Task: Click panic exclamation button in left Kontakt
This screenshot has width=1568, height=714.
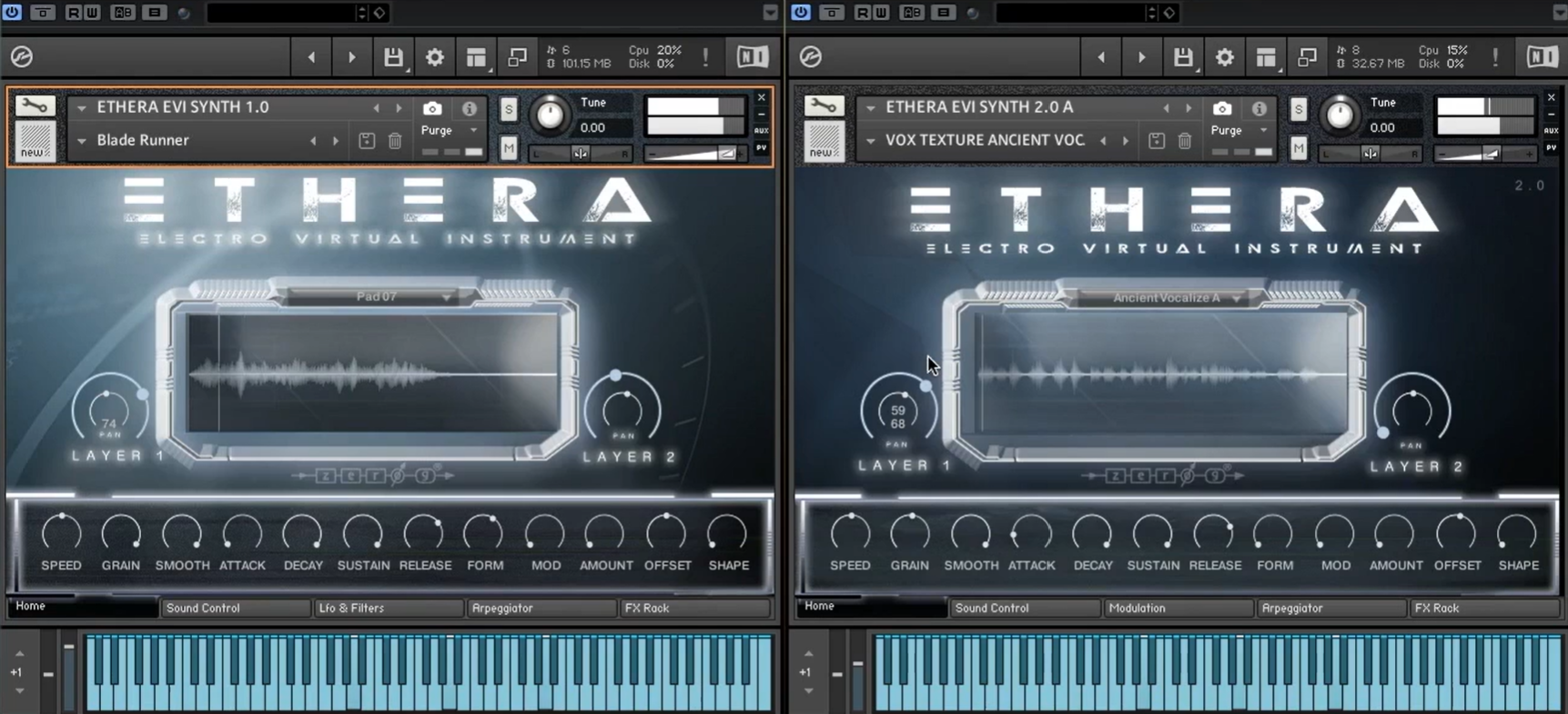Action: (705, 57)
